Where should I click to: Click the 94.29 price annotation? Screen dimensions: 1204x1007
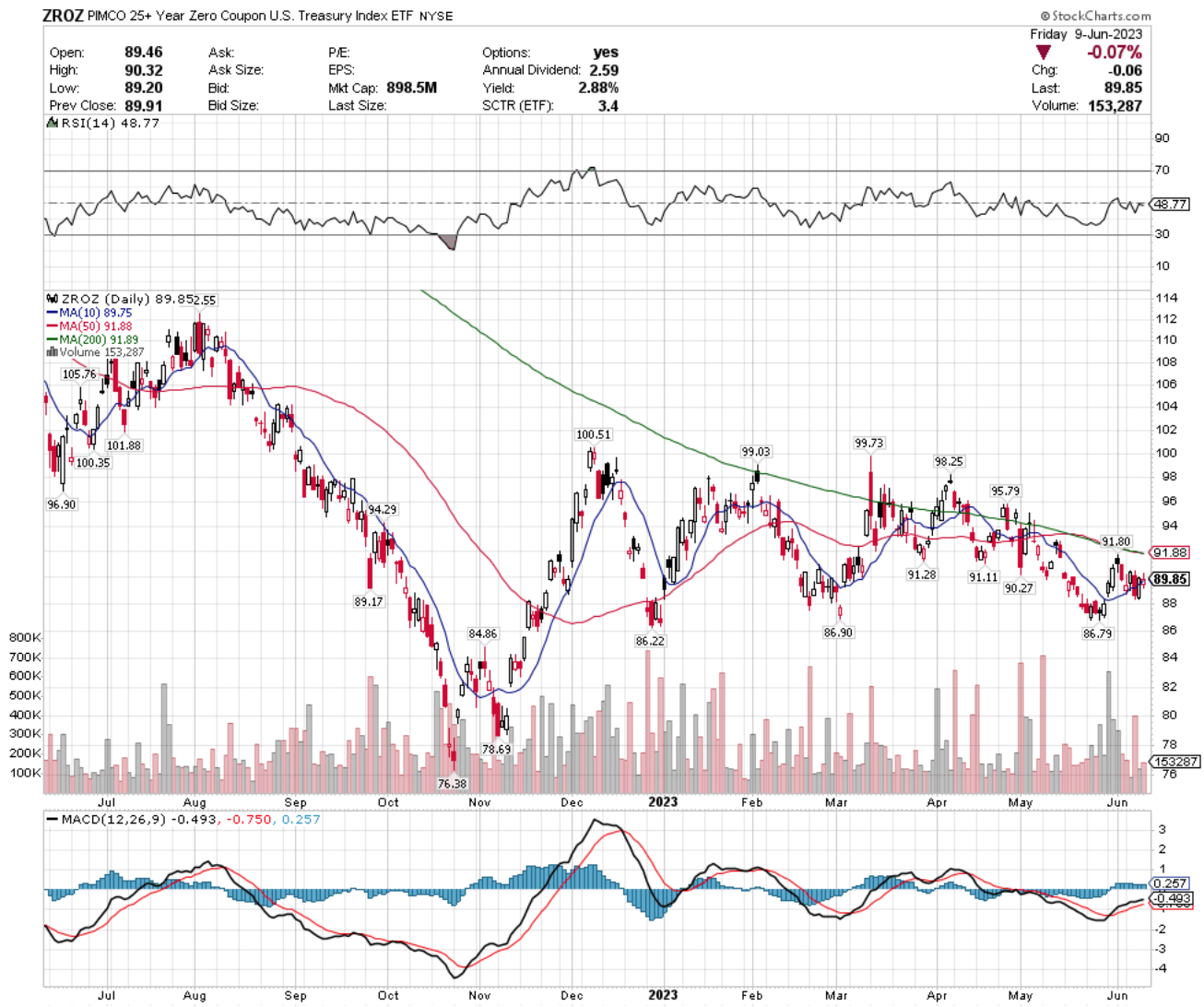pos(383,510)
